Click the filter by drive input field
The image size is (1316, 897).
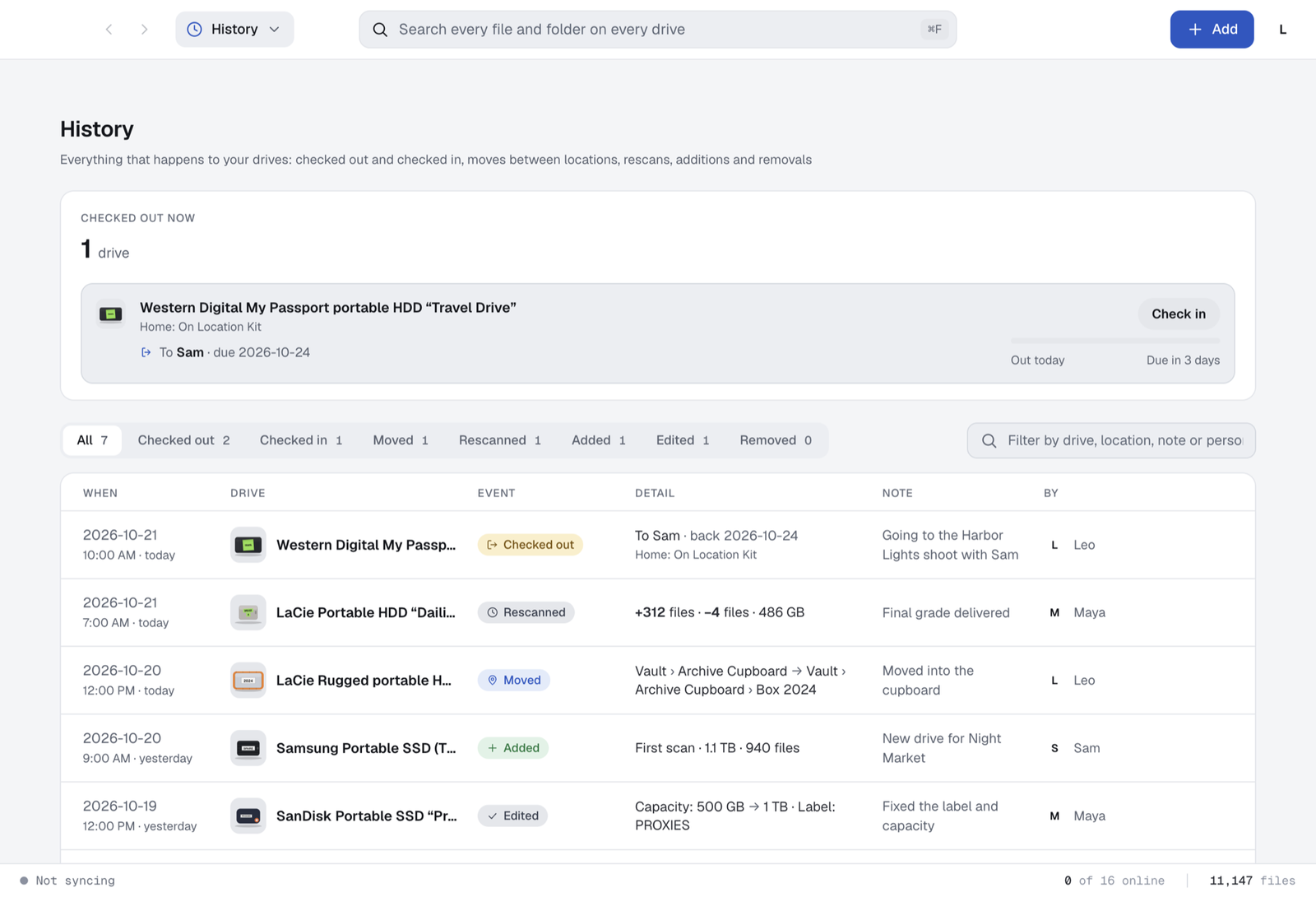pos(1111,440)
